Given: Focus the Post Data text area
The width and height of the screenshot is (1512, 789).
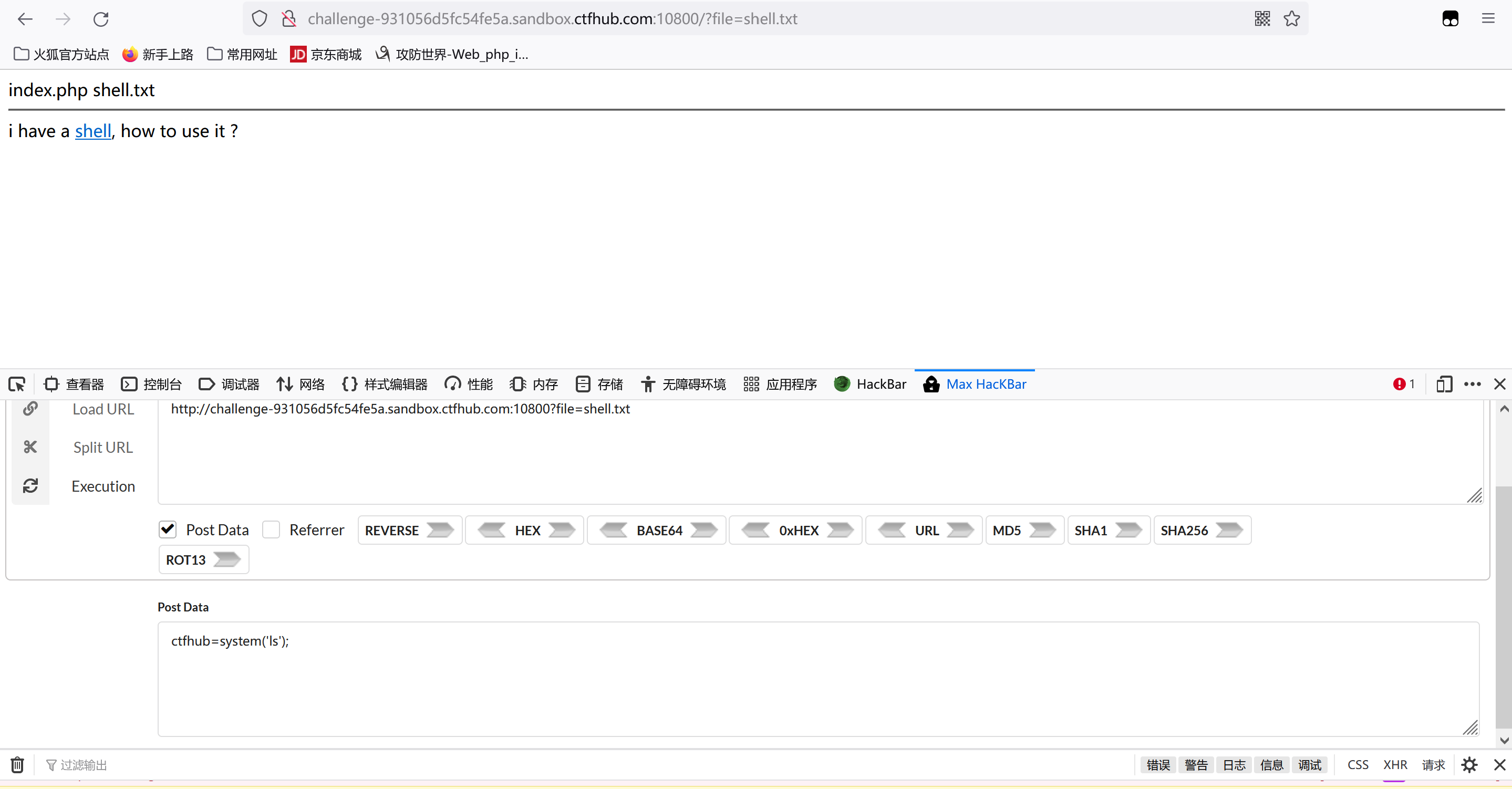Looking at the screenshot, I should pyautogui.click(x=818, y=679).
